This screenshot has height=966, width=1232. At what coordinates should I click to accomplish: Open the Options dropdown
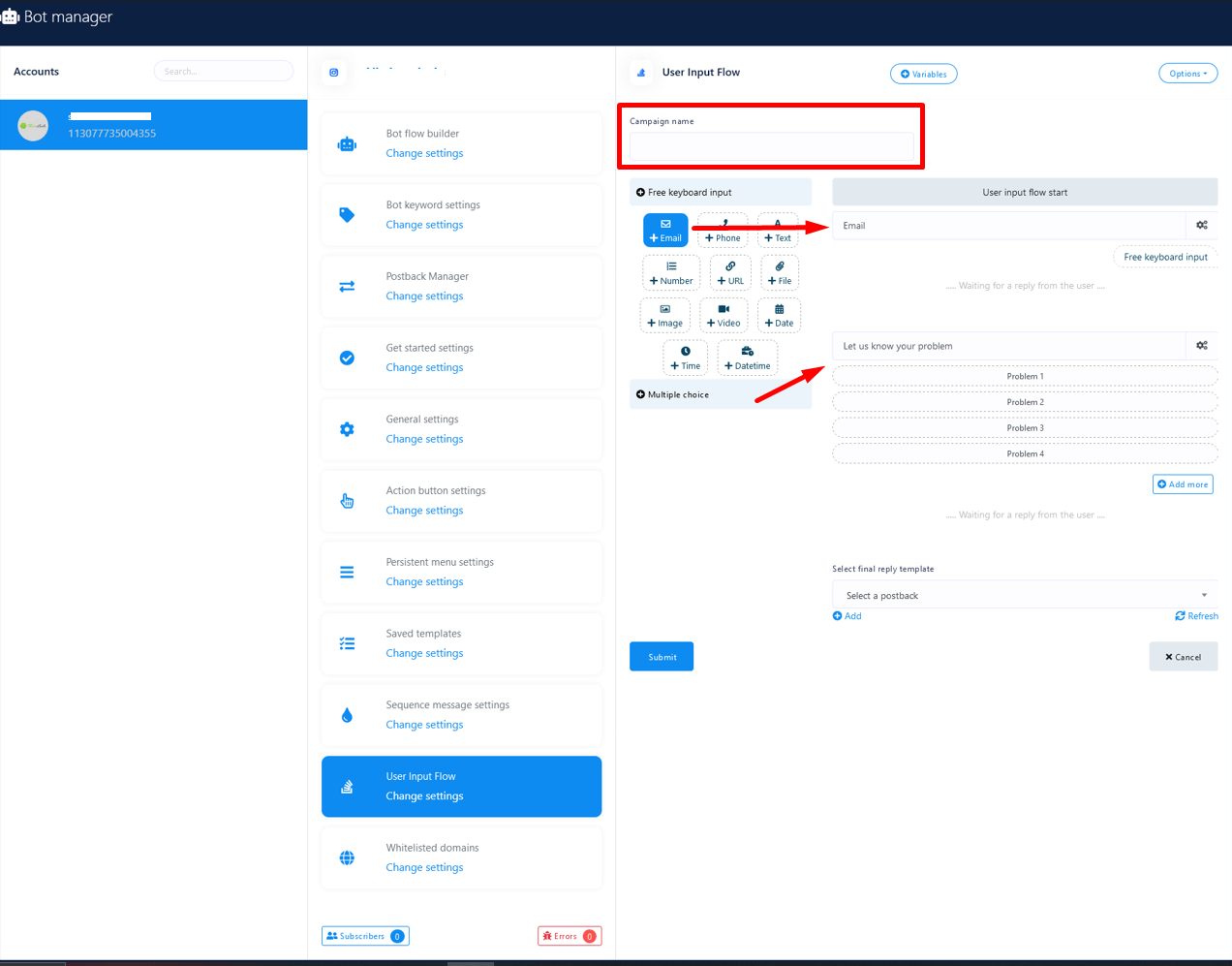[1187, 74]
